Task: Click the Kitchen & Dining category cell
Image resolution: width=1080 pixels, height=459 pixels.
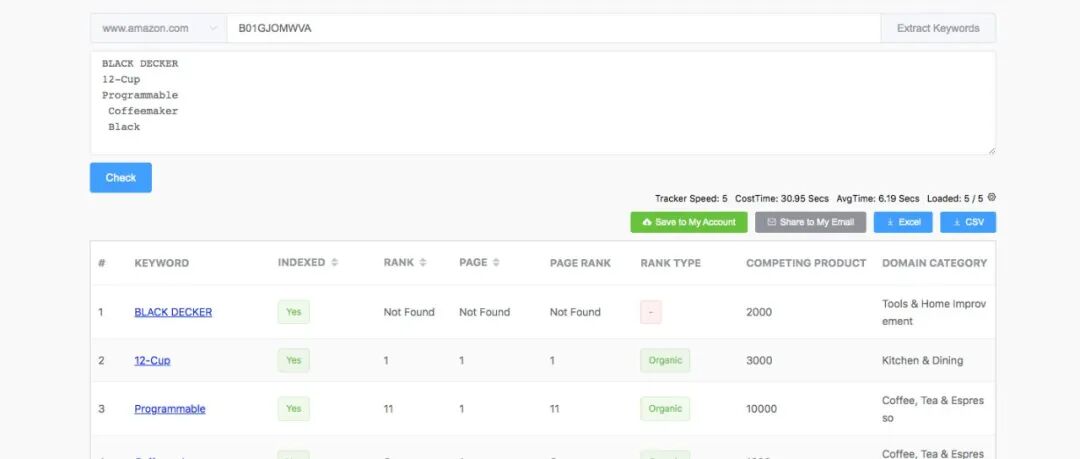Action: click(922, 360)
